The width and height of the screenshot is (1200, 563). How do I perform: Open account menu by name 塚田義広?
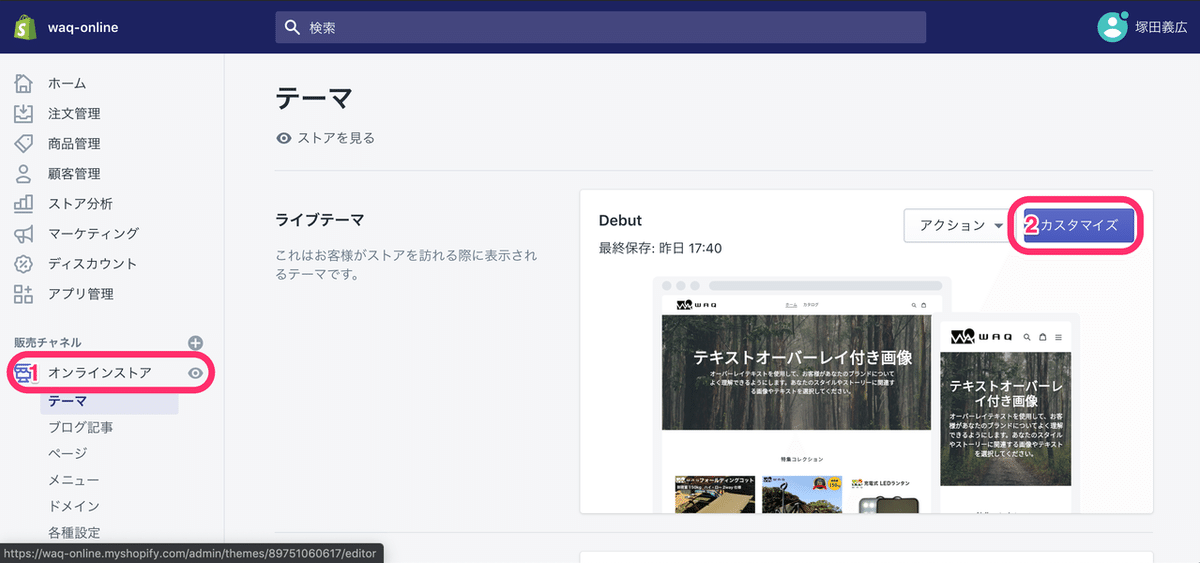pyautogui.click(x=1162, y=27)
